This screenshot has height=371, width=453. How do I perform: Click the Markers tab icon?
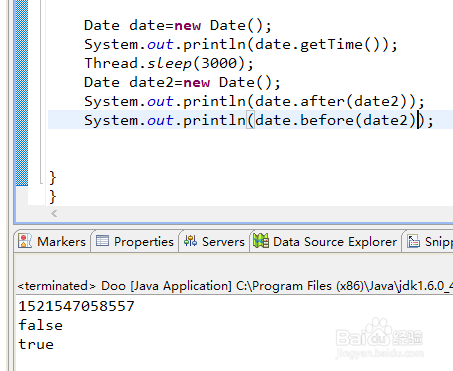tap(25, 241)
